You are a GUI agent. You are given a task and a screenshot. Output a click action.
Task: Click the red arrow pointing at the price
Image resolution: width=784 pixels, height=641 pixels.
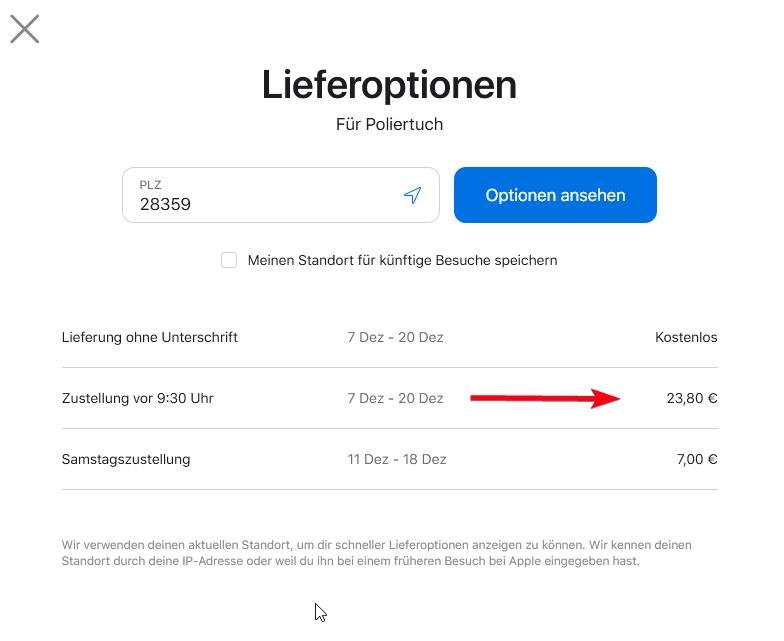point(546,398)
